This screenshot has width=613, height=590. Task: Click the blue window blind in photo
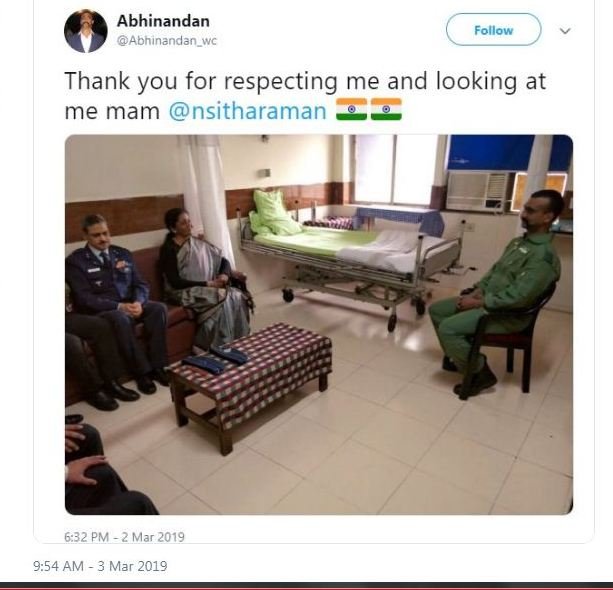[x=508, y=152]
